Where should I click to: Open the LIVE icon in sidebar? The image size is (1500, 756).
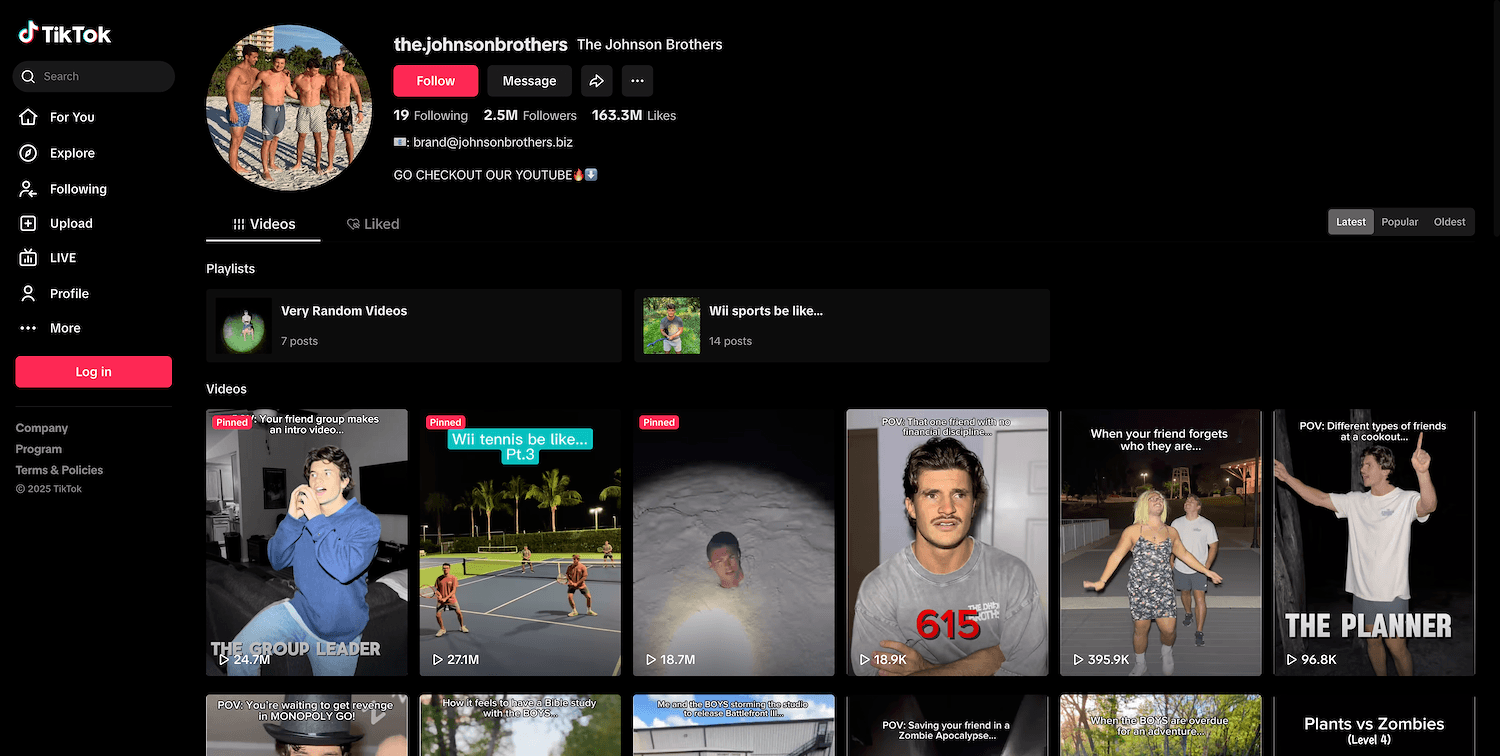[28, 258]
